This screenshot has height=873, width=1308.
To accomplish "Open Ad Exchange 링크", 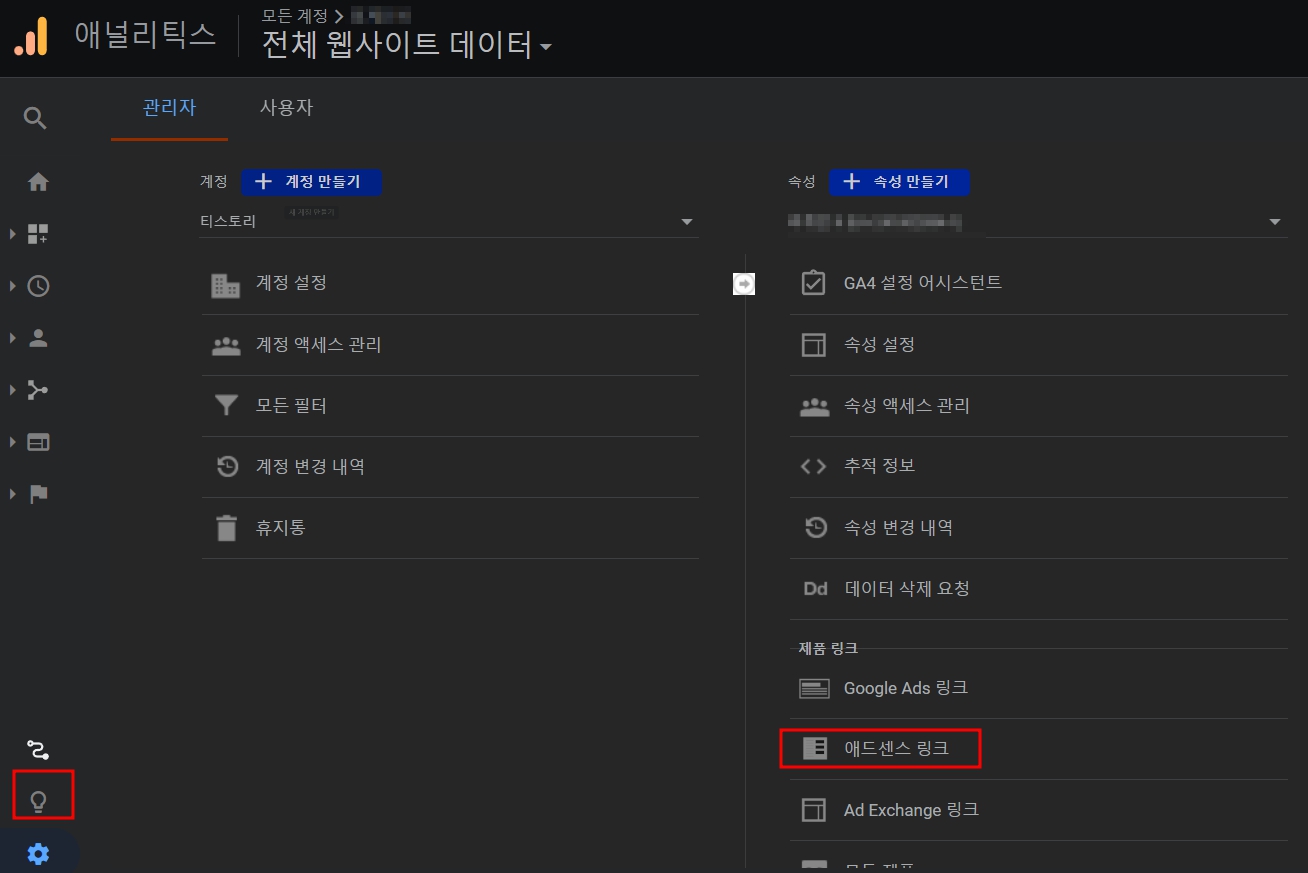I will [1038, 810].
